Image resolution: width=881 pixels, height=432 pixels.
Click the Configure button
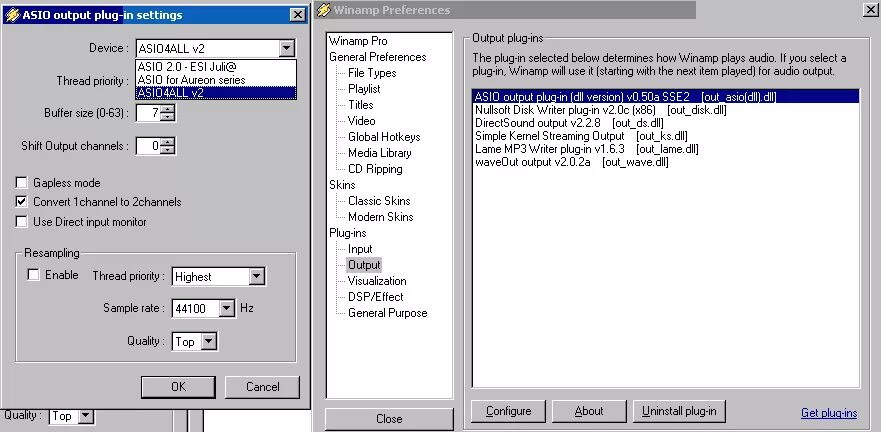pos(508,411)
